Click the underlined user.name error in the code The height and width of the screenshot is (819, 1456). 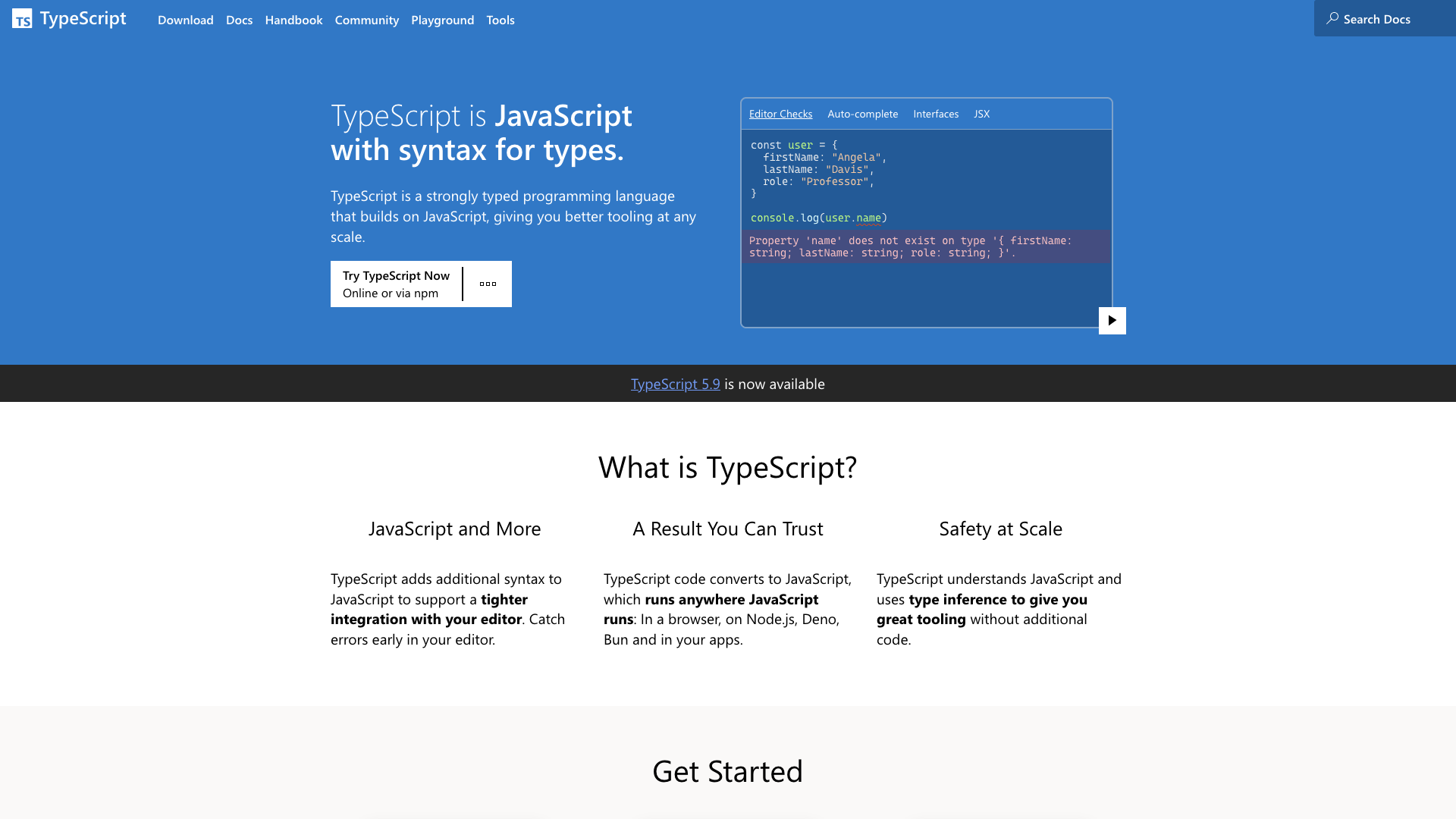867,218
